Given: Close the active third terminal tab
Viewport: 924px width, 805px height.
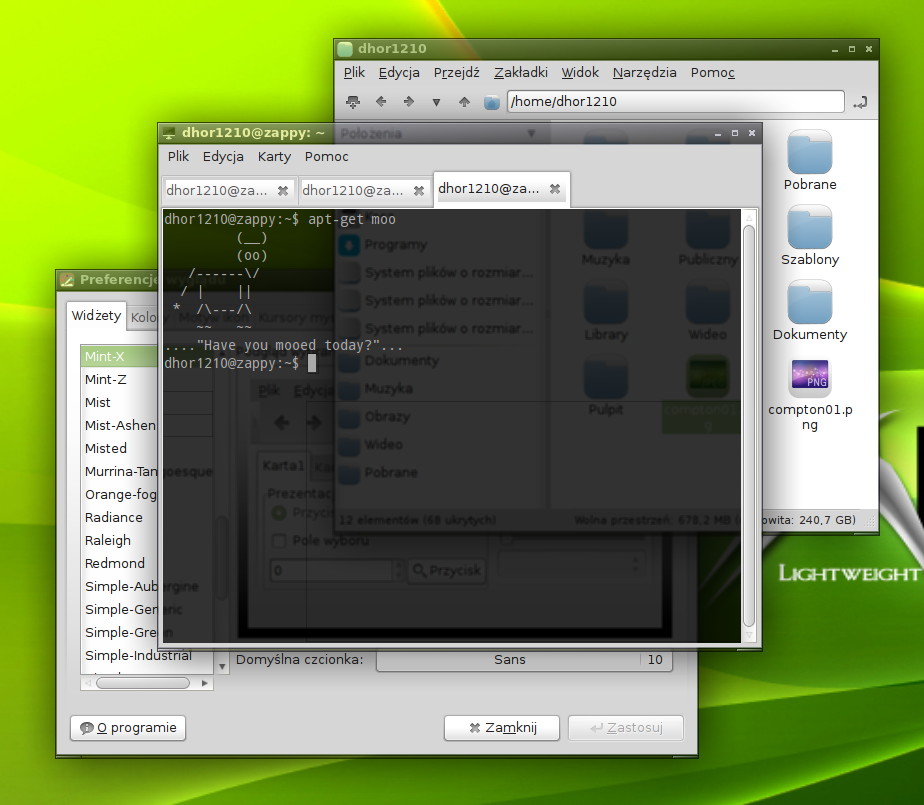Looking at the screenshot, I should 555,189.
